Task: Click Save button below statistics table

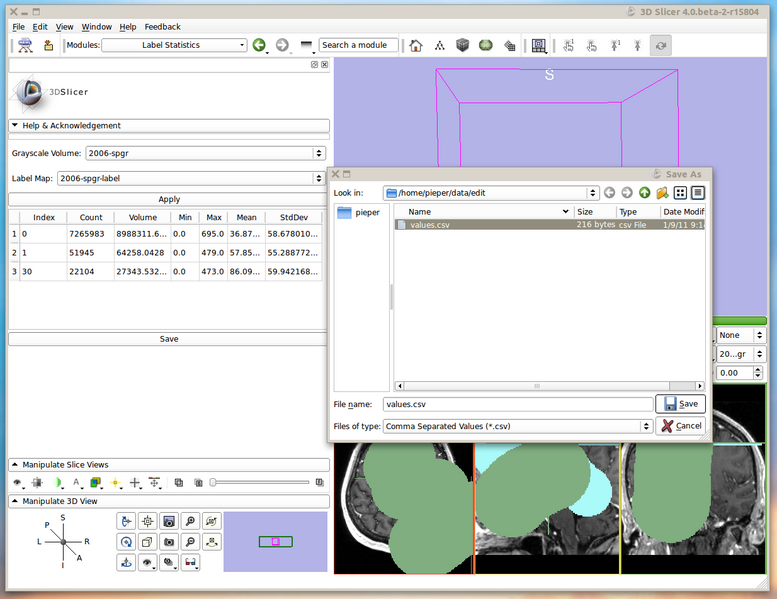Action: [169, 339]
